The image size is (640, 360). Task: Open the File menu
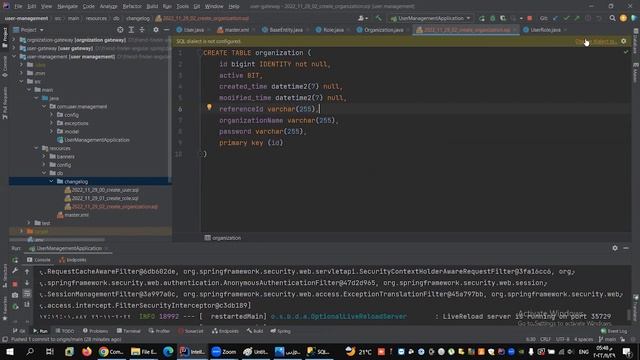[x=18, y=7]
